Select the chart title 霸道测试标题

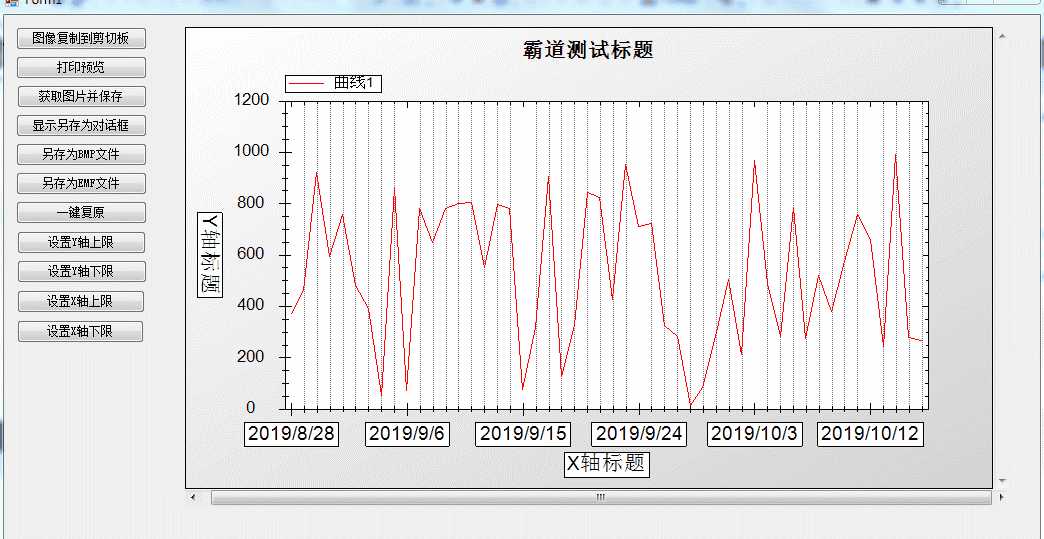[589, 49]
